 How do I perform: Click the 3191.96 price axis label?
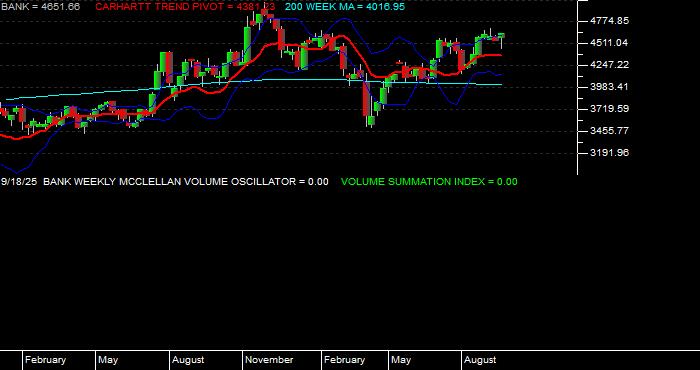609,153
